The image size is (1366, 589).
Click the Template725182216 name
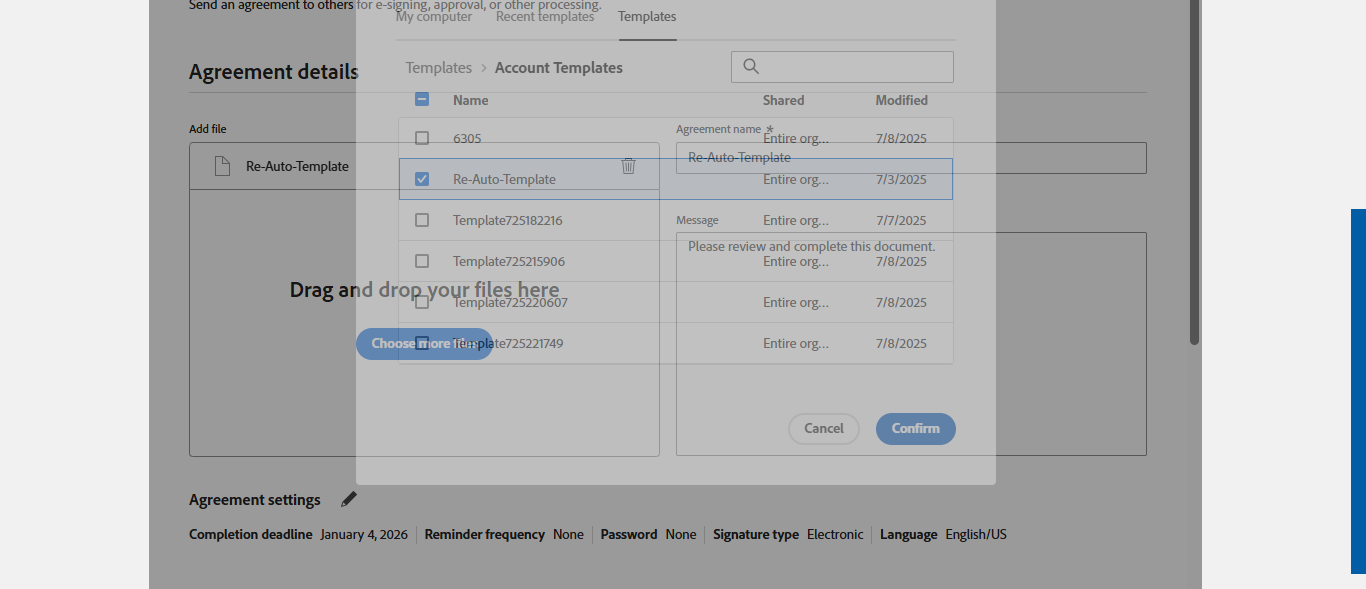click(508, 221)
